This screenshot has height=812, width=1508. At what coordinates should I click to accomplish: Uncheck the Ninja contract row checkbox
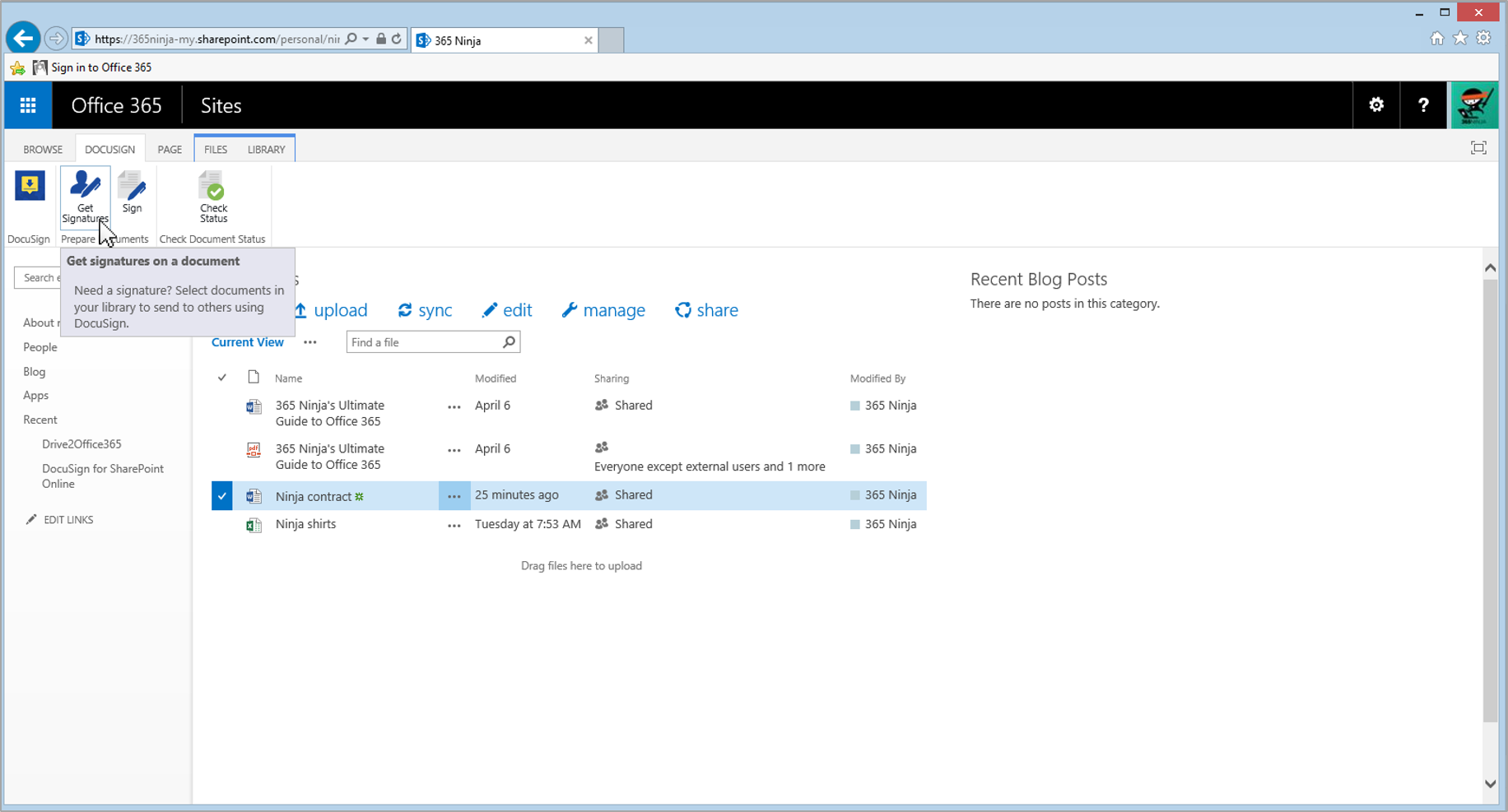click(x=221, y=496)
